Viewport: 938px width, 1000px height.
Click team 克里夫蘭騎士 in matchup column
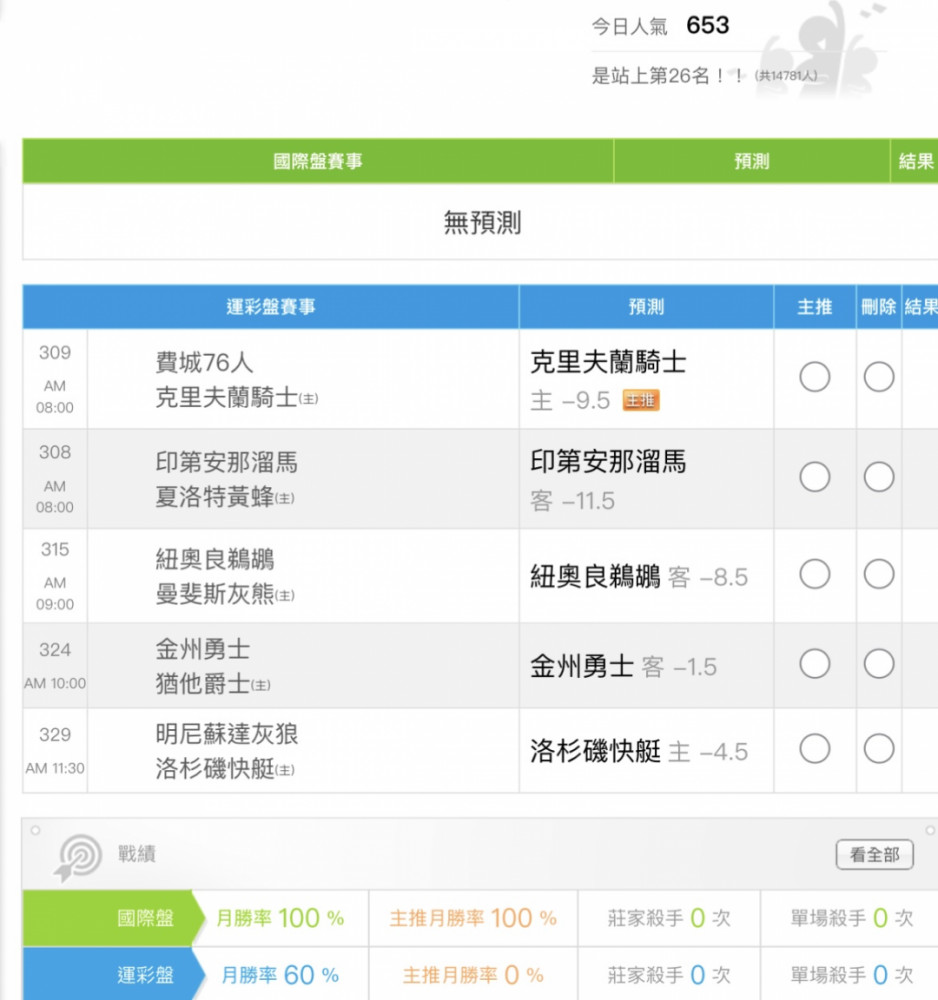click(x=237, y=397)
